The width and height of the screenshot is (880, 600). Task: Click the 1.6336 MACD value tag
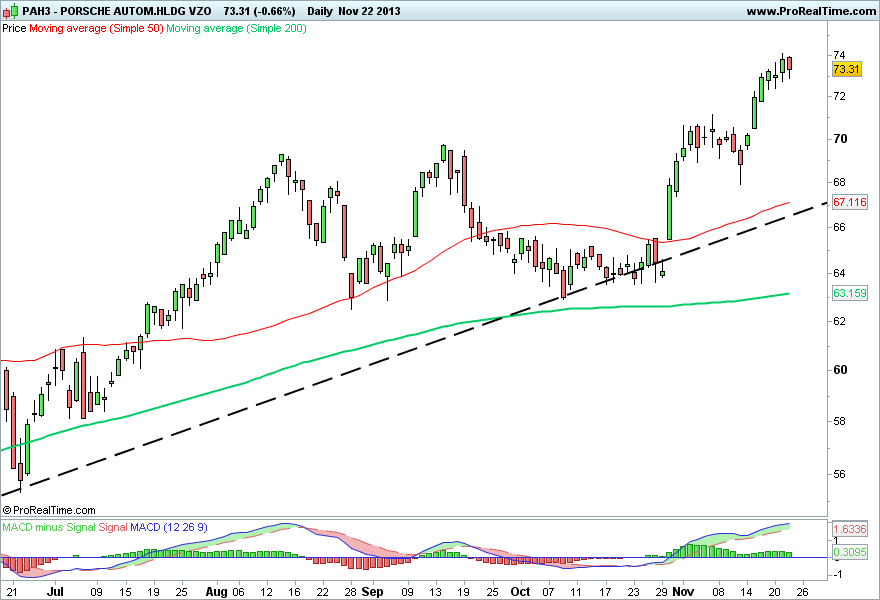tap(850, 529)
